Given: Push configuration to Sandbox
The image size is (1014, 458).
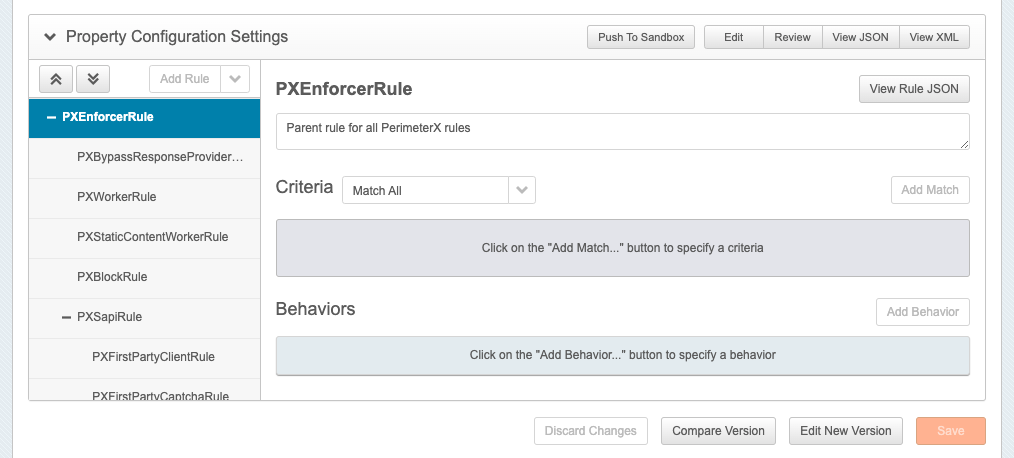Looking at the screenshot, I should 640,37.
